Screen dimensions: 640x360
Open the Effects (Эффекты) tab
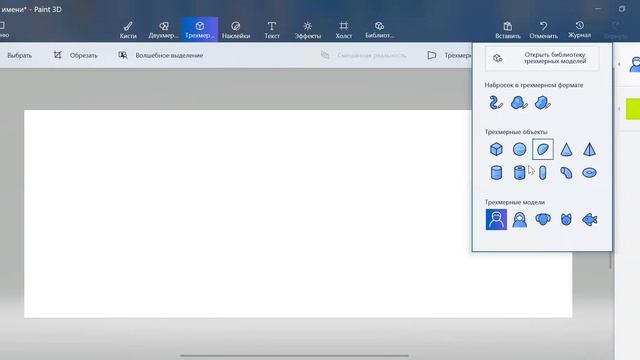[308, 30]
